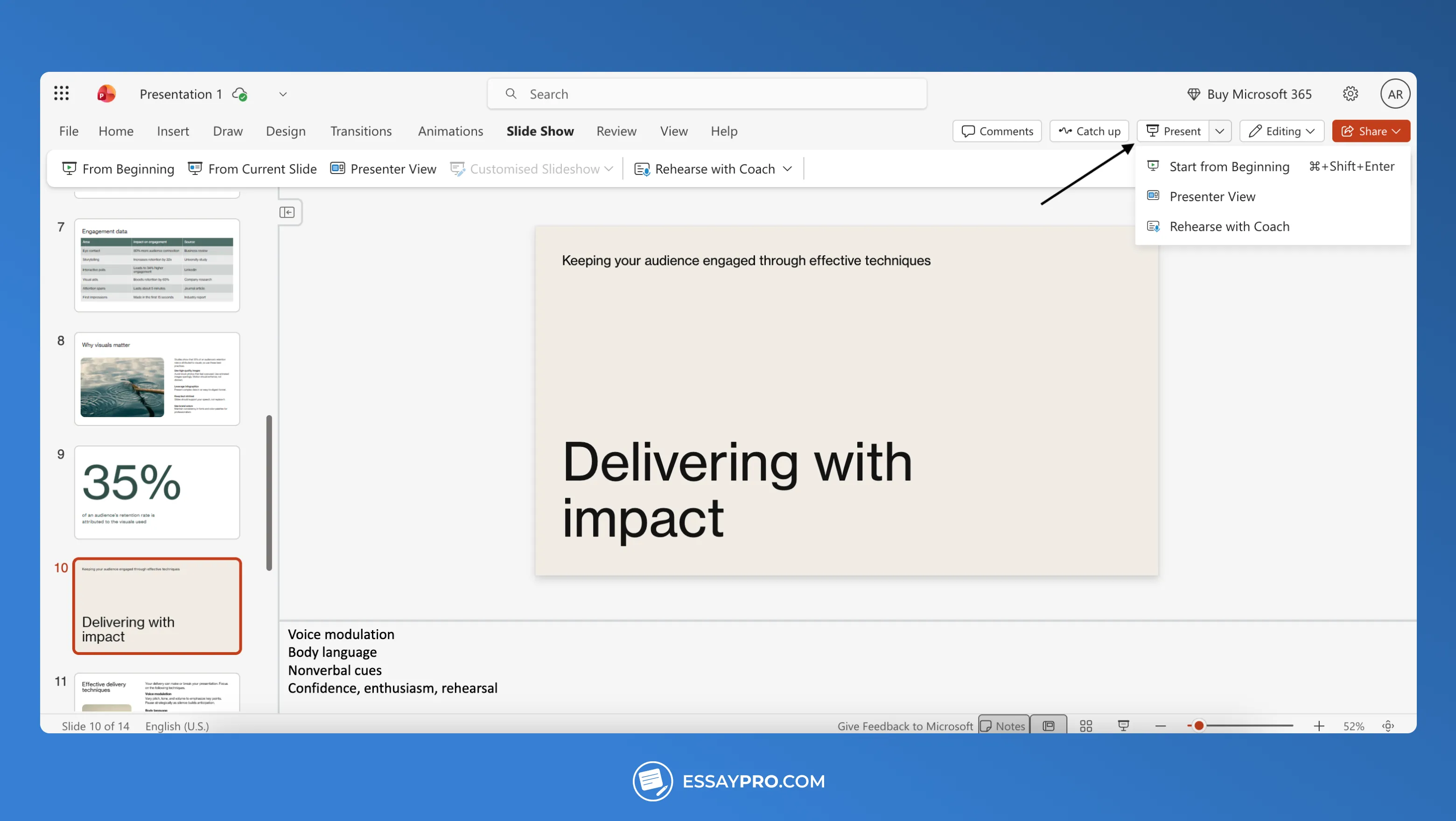This screenshot has width=1456, height=821.
Task: Collapse the slide thumbnail pane icon
Action: click(287, 212)
